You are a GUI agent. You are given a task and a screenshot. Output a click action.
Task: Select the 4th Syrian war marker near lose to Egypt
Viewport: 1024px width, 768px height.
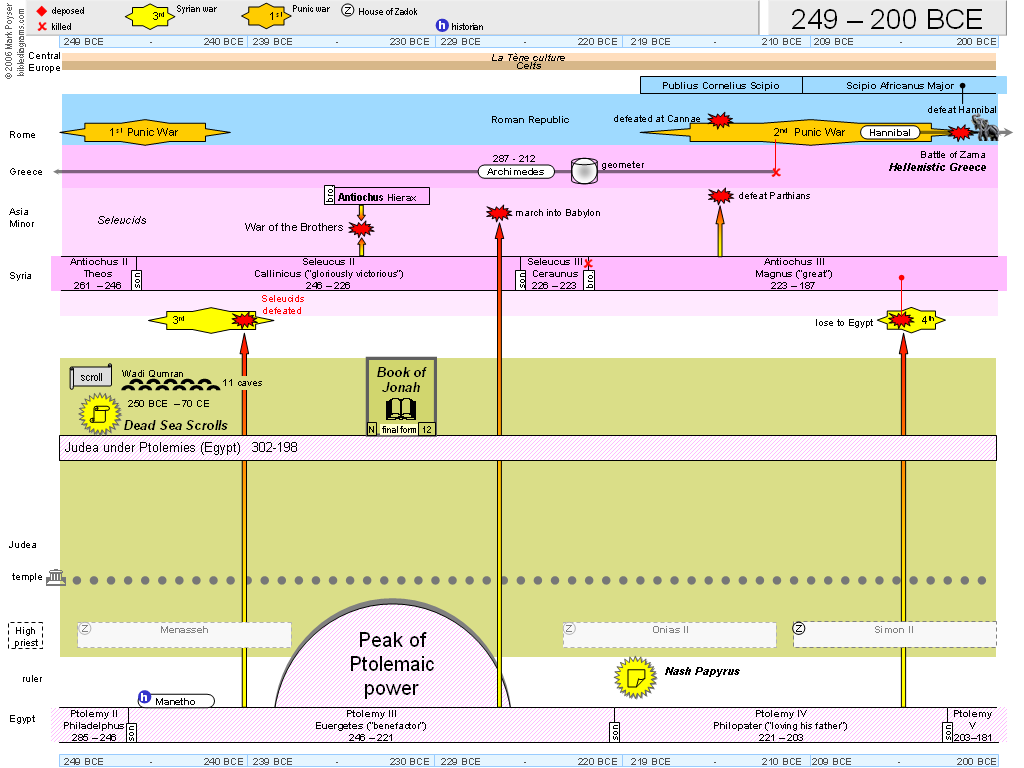[910, 320]
